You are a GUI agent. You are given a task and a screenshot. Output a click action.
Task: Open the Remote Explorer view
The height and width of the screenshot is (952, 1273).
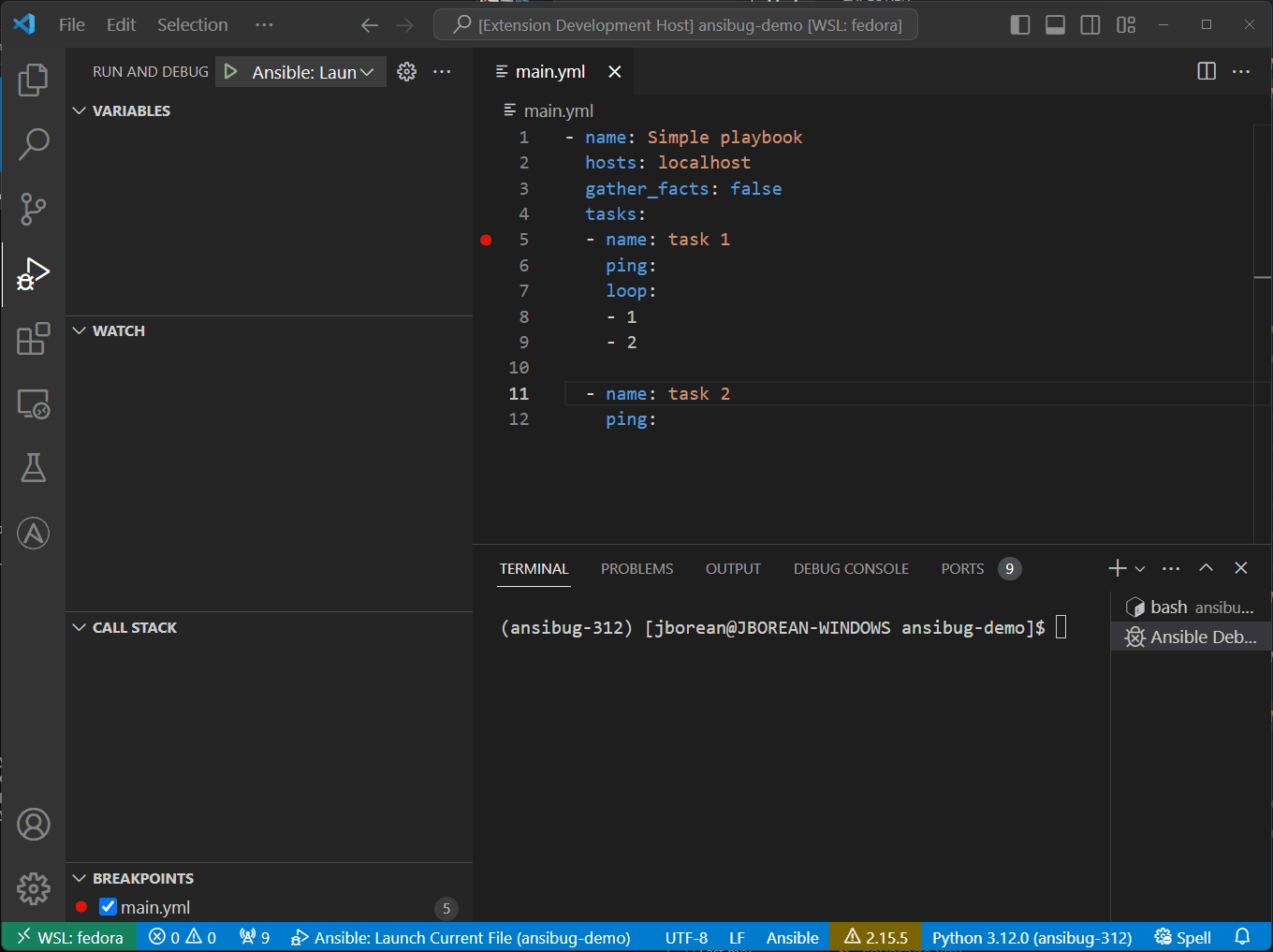coord(34,403)
